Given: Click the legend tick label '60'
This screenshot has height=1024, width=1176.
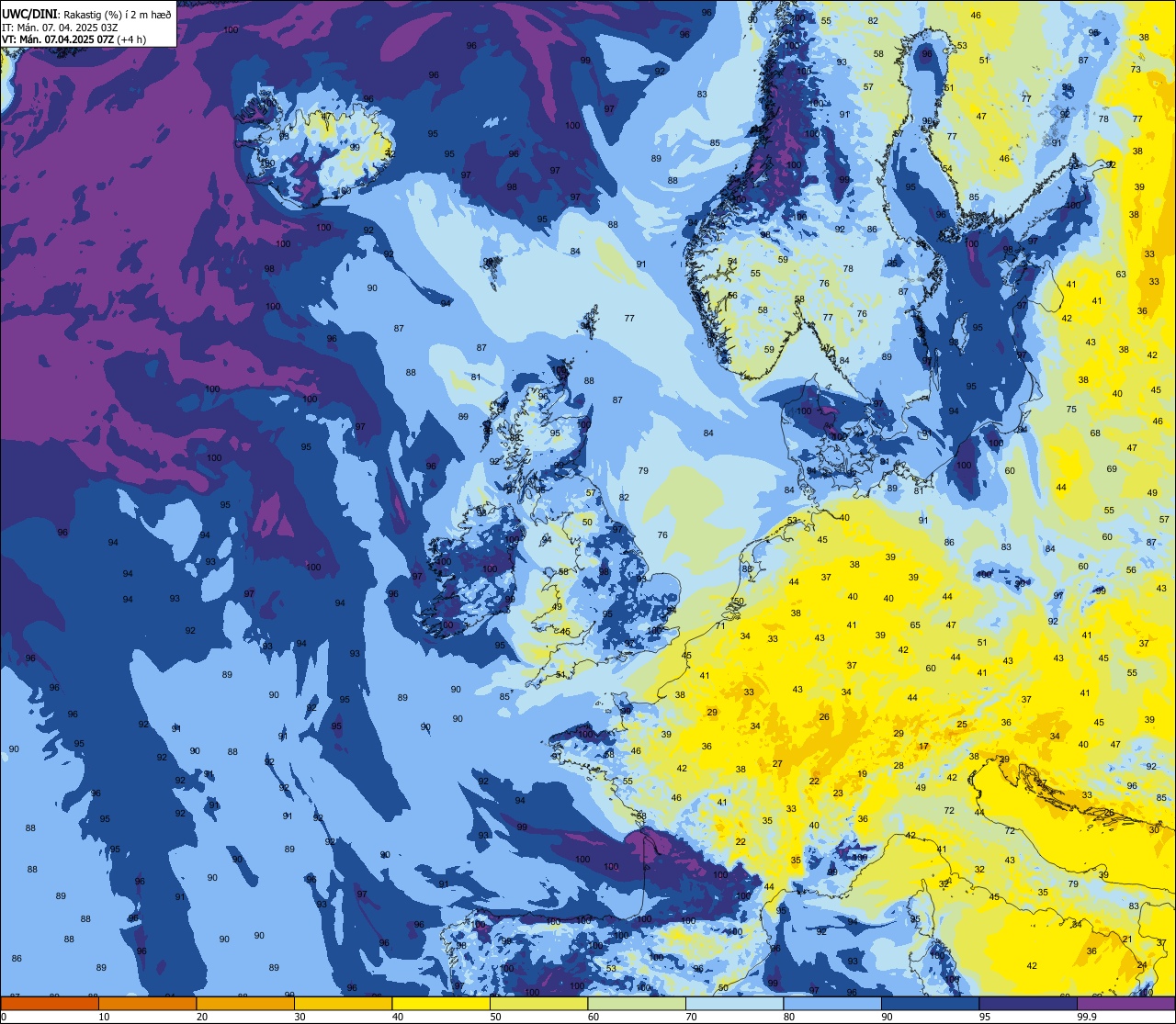Looking at the screenshot, I should point(594,1017).
